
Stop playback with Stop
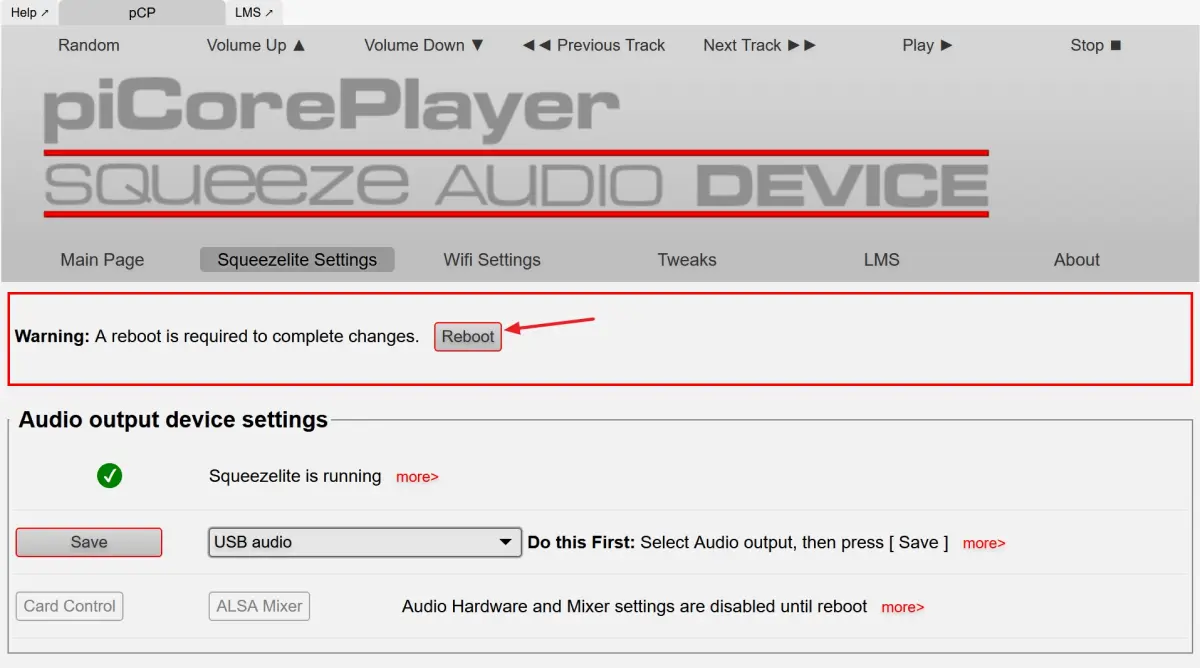(x=1096, y=45)
